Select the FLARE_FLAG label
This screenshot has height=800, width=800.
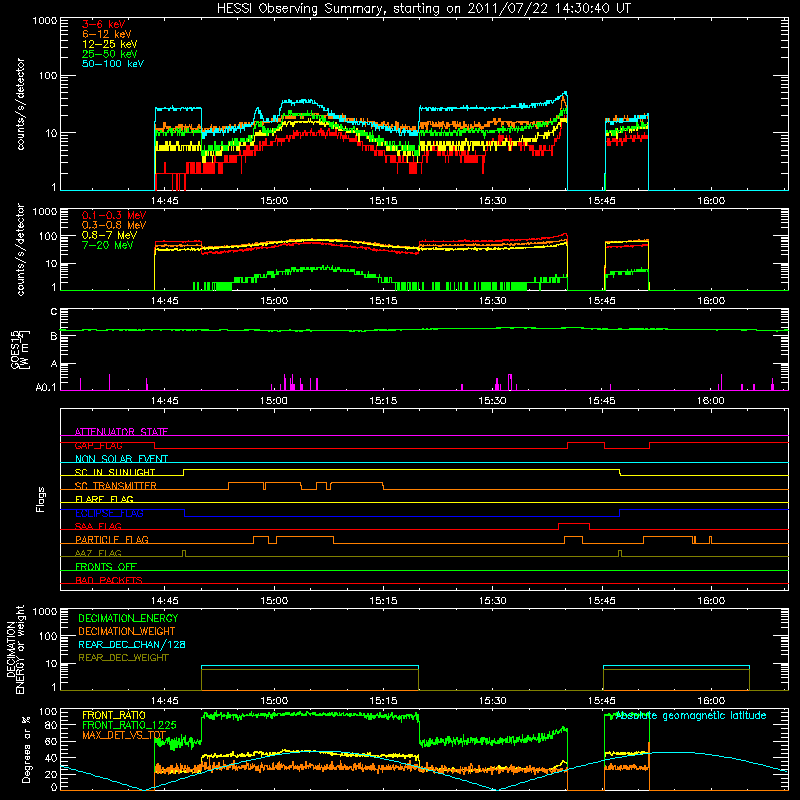[104, 499]
